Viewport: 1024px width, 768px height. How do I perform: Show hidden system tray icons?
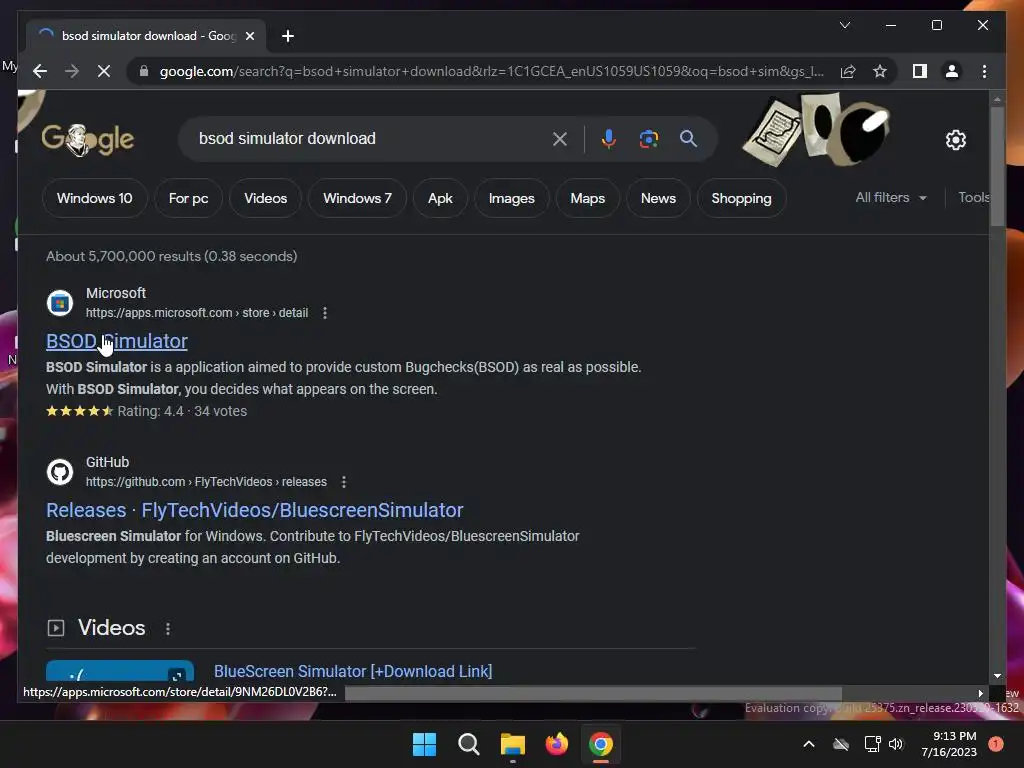click(808, 744)
